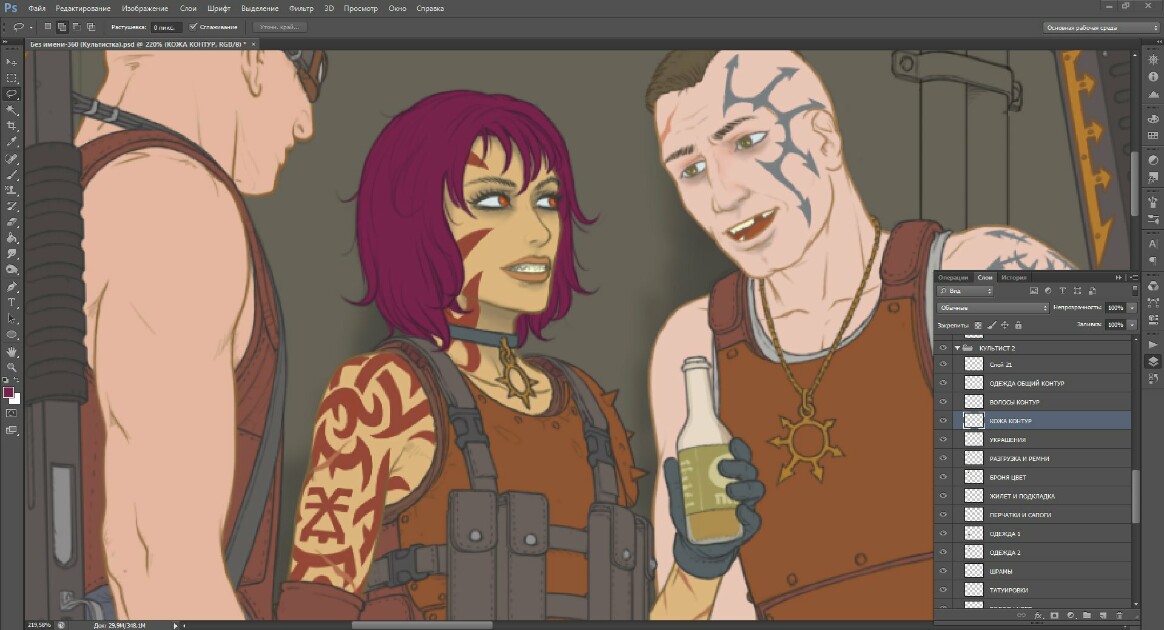Select the Ellipse shape tool

[11, 335]
